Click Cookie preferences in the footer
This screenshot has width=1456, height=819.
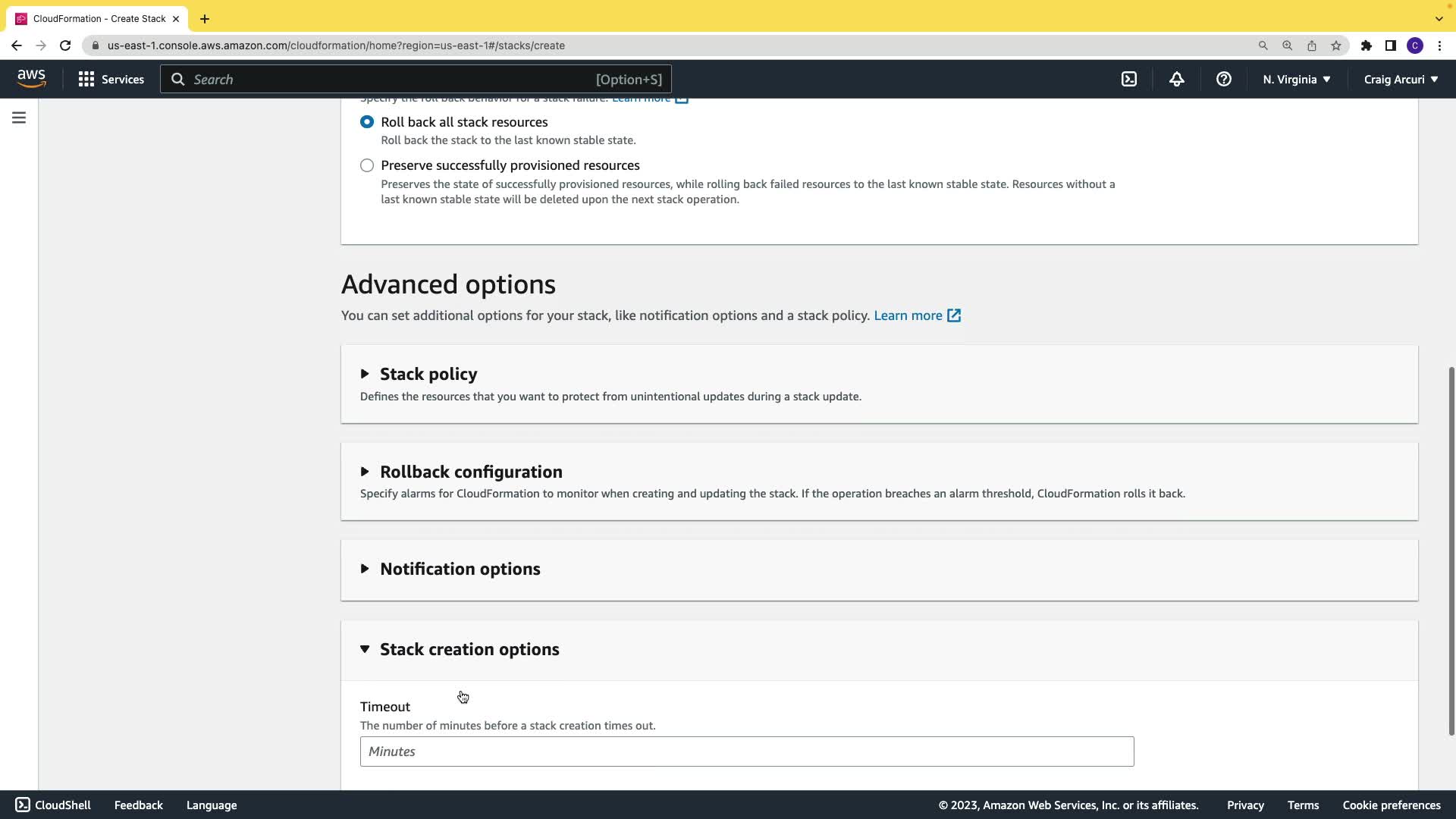tap(1391, 805)
